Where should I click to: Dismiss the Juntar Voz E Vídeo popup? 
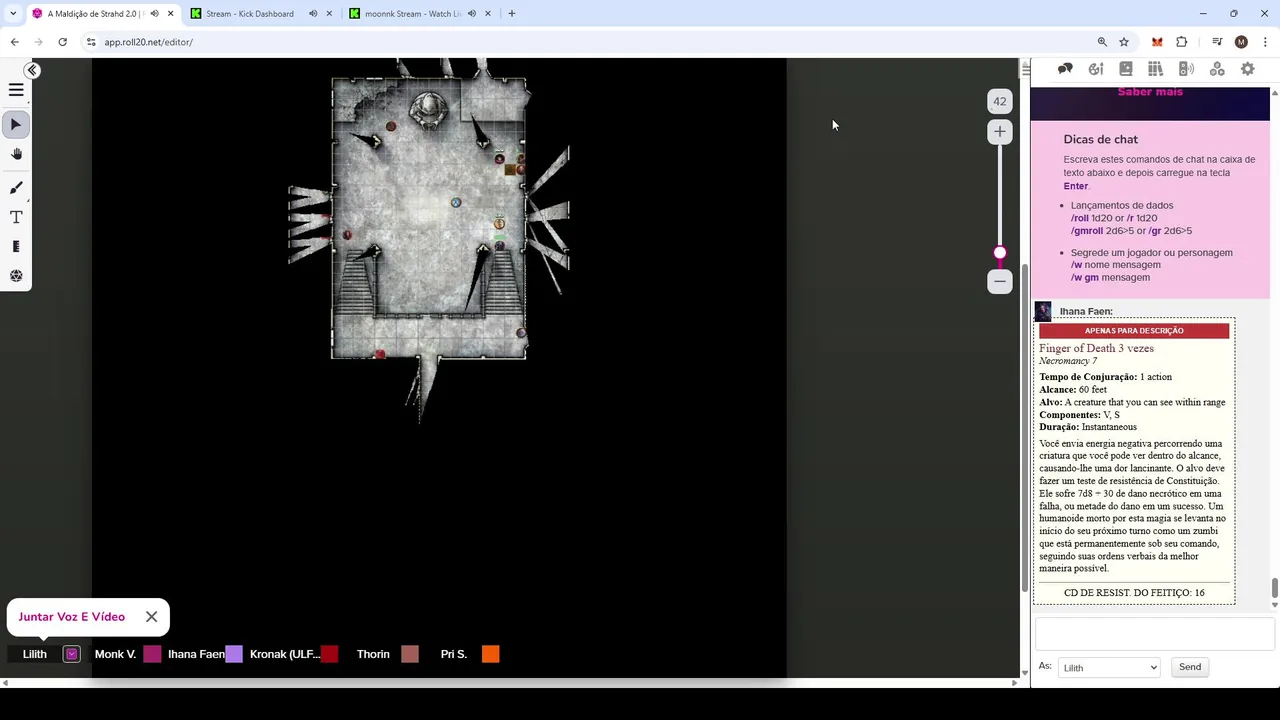coord(151,617)
